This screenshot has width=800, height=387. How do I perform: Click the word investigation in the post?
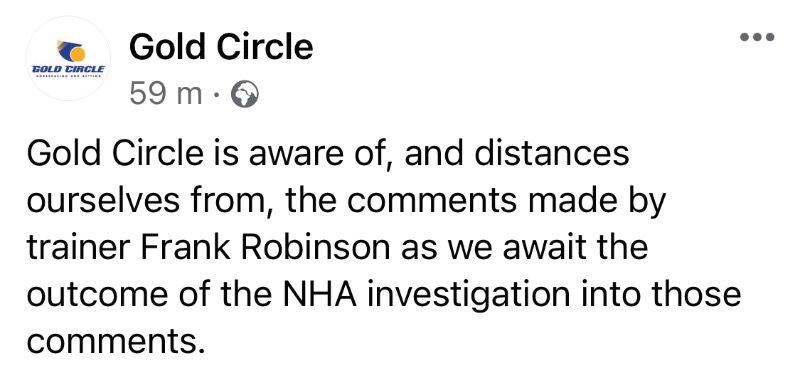468,296
